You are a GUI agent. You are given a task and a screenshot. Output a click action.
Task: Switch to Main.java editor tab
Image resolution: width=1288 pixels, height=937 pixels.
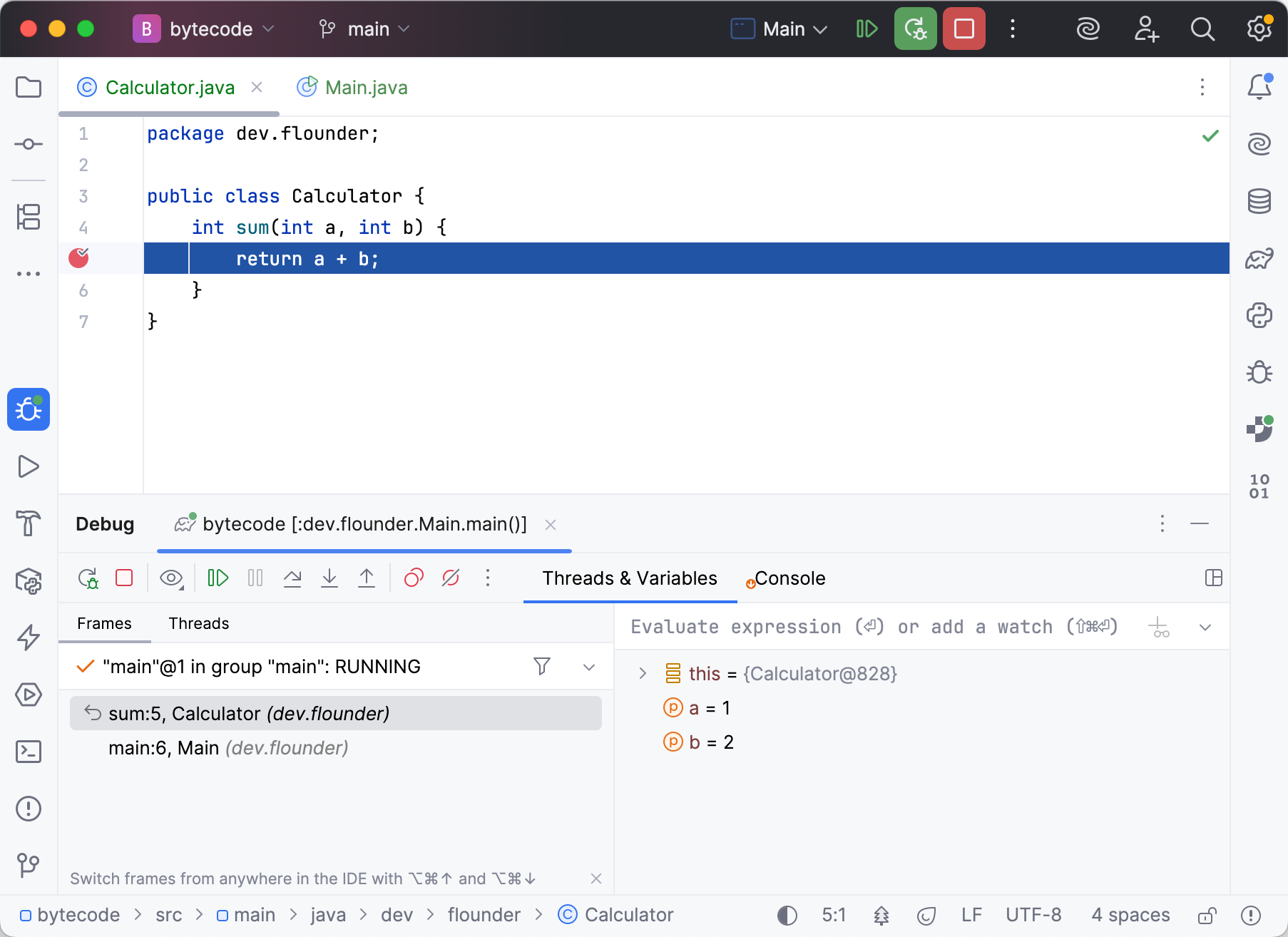point(352,87)
